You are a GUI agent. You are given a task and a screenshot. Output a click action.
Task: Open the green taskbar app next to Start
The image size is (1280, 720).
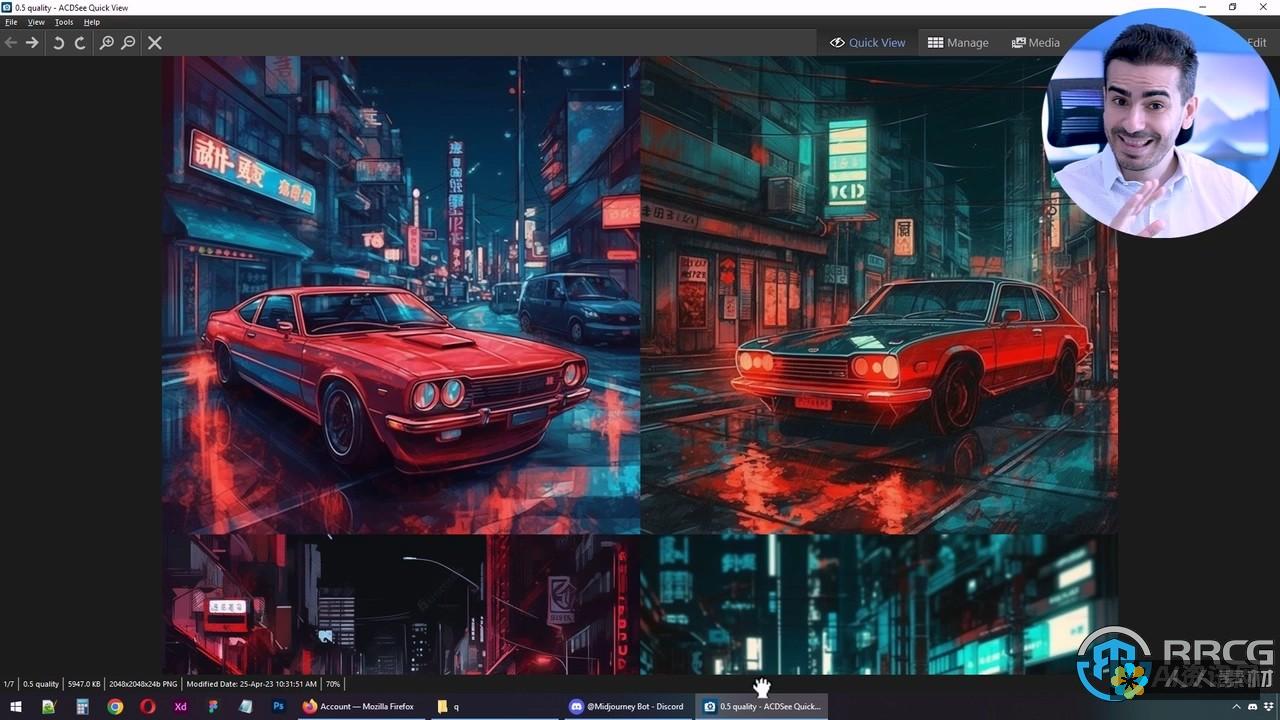tap(49, 706)
